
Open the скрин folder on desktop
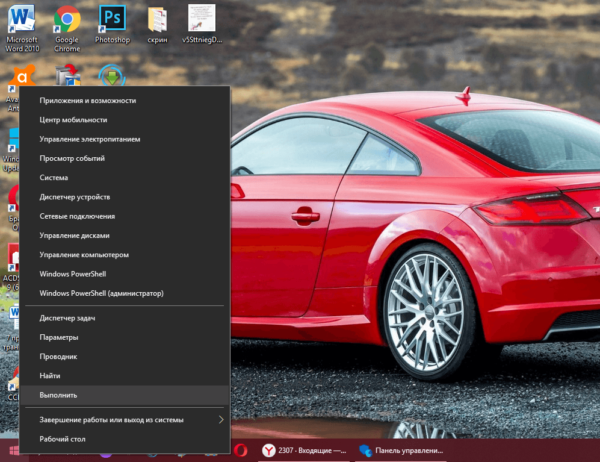click(x=157, y=24)
